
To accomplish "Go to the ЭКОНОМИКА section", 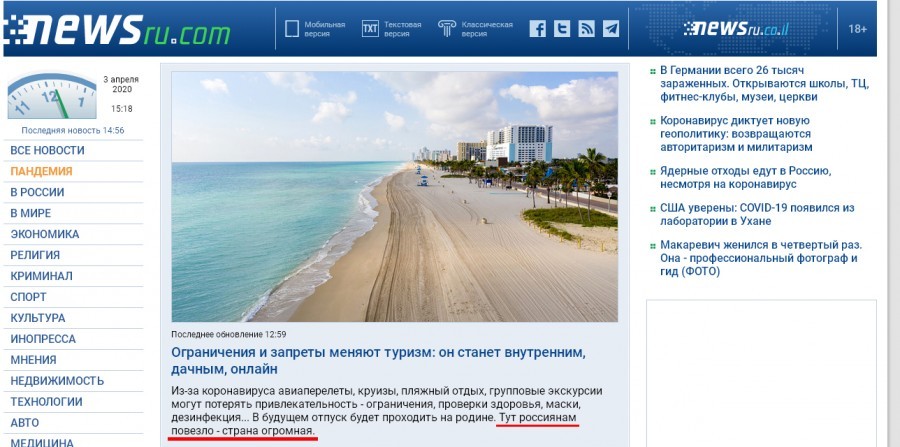I will pyautogui.click(x=45, y=234).
